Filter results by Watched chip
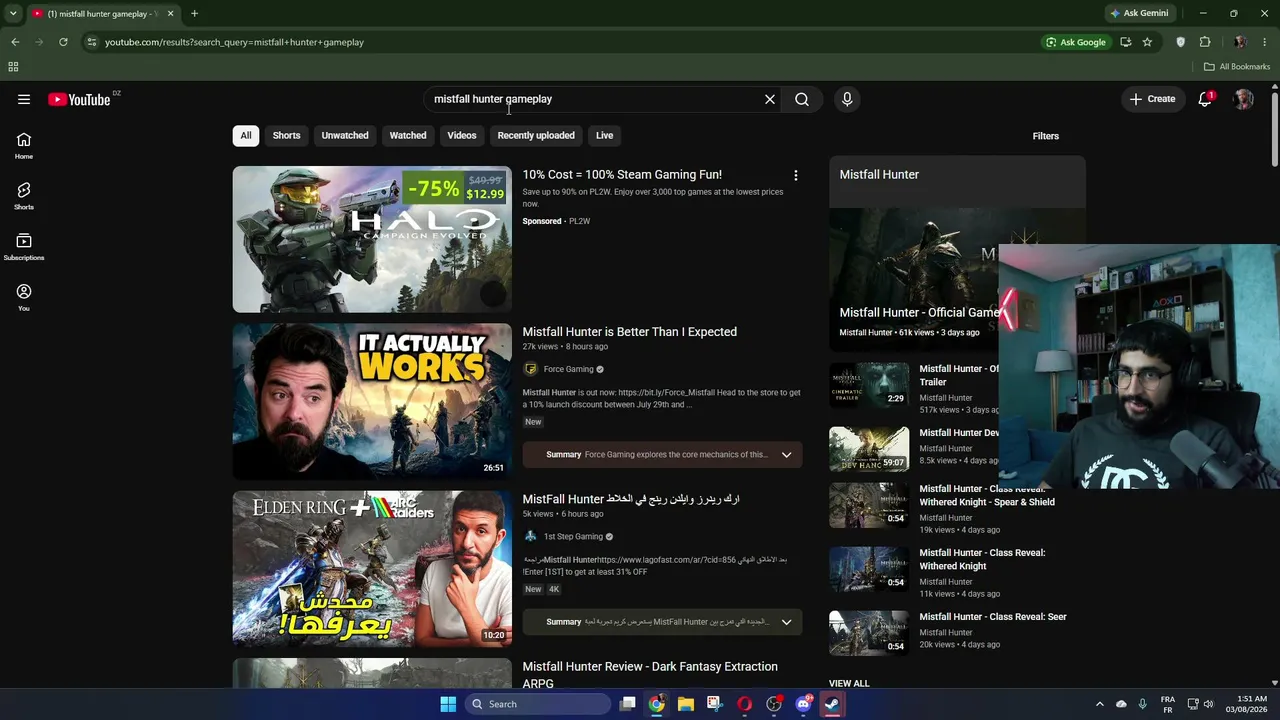Image resolution: width=1280 pixels, height=720 pixels. (x=408, y=136)
